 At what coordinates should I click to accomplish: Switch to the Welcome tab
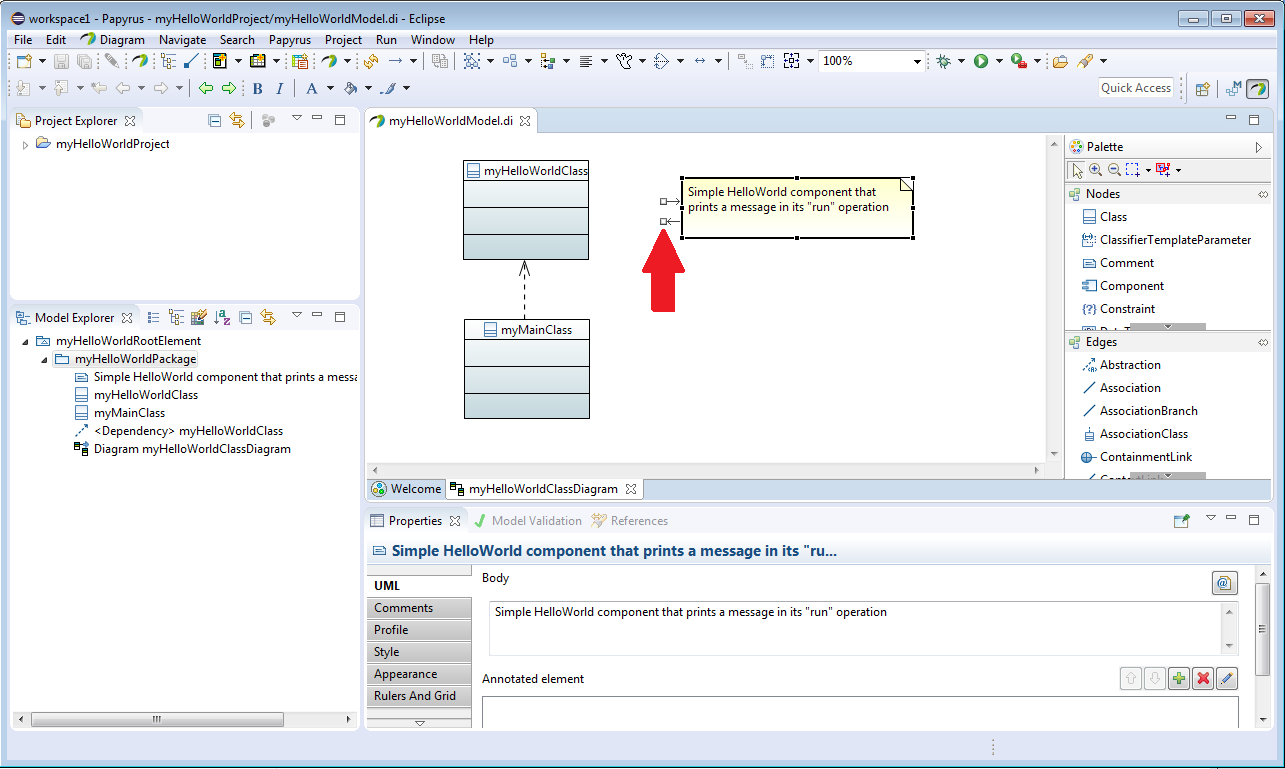pos(406,489)
